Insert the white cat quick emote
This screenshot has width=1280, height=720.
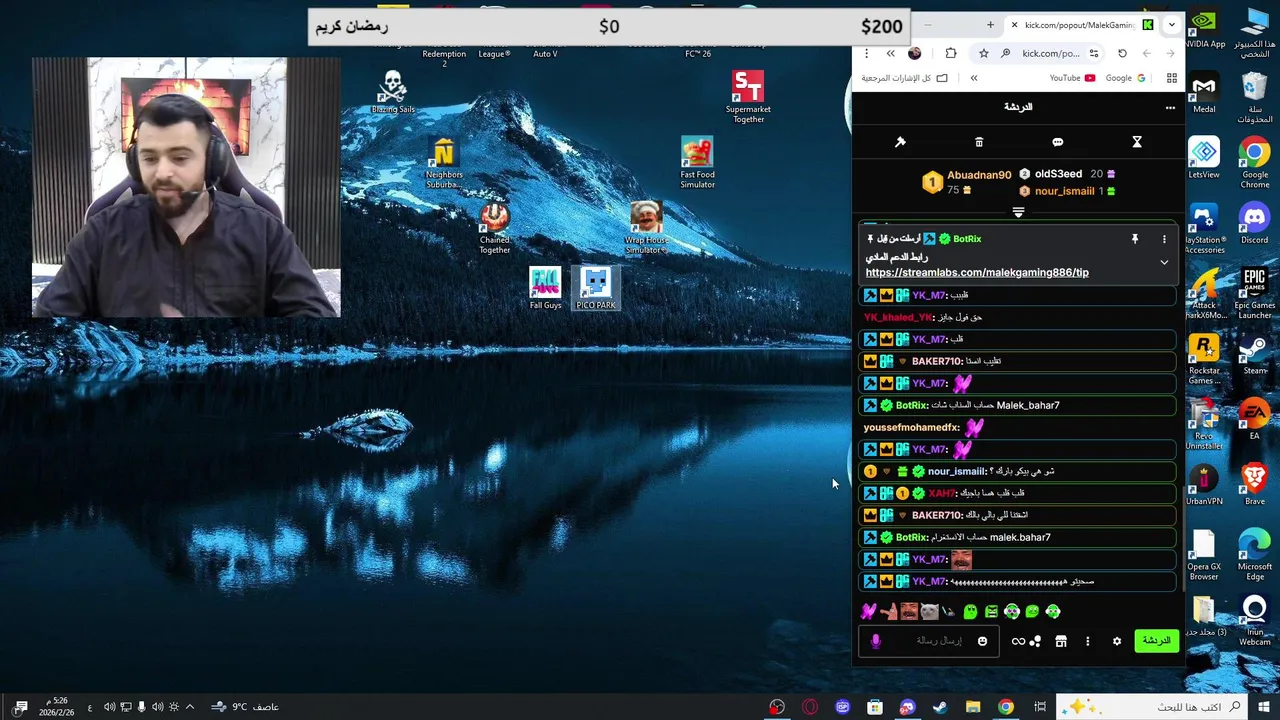point(929,612)
